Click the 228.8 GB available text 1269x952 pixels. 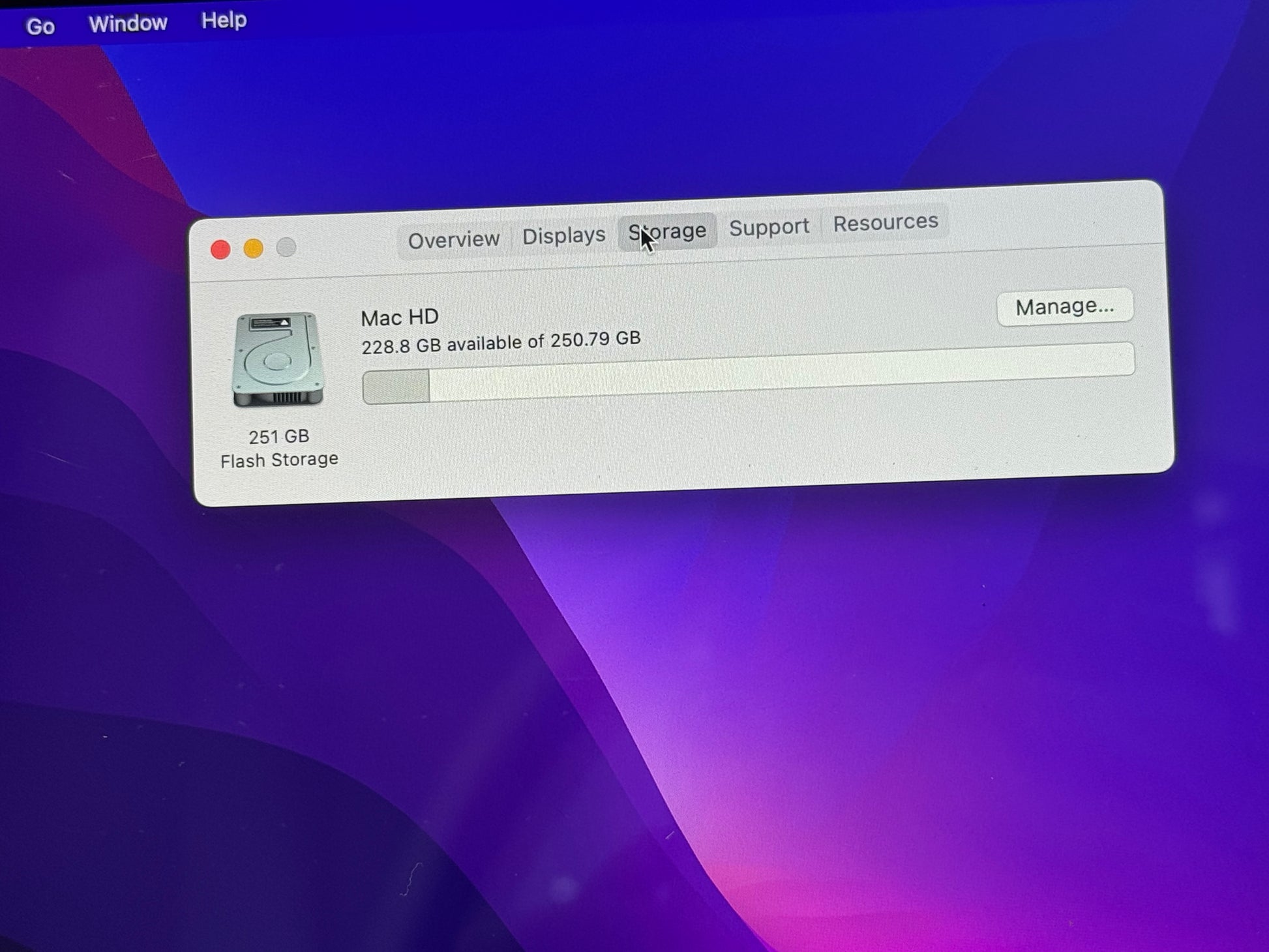coord(501,342)
